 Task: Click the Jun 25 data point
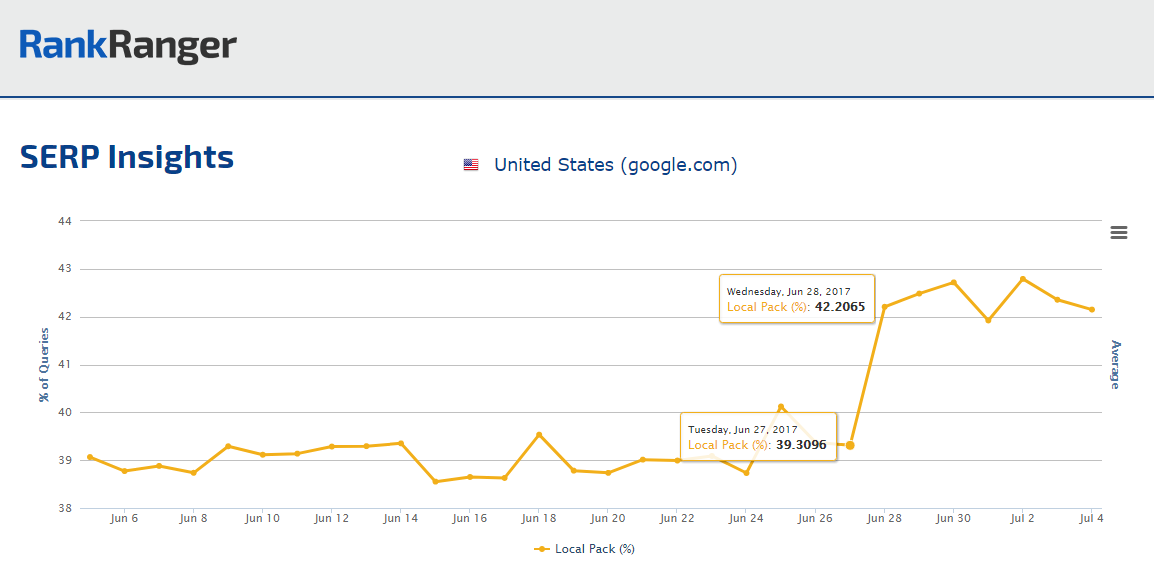[781, 407]
